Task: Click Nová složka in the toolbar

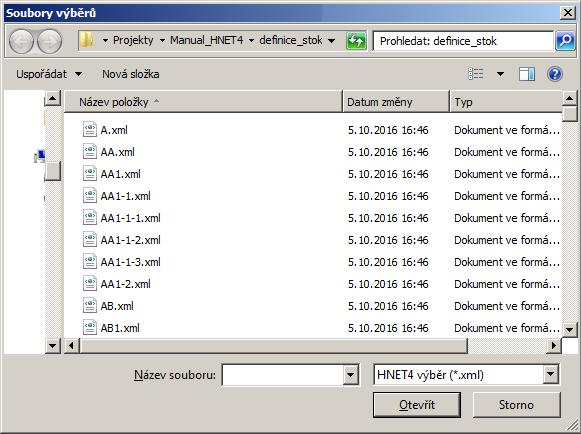Action: point(130,74)
